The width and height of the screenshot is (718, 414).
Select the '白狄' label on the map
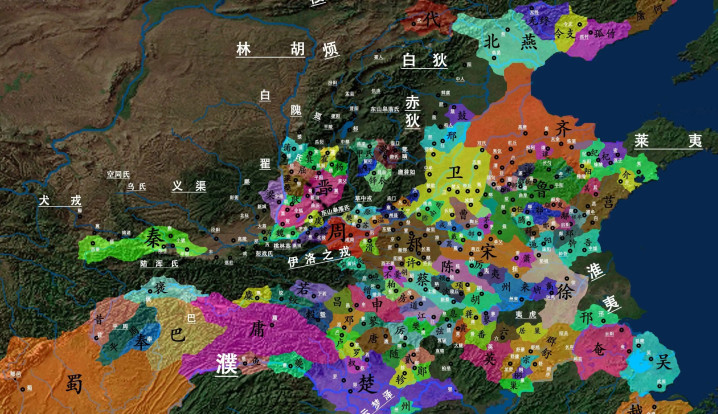(424, 60)
